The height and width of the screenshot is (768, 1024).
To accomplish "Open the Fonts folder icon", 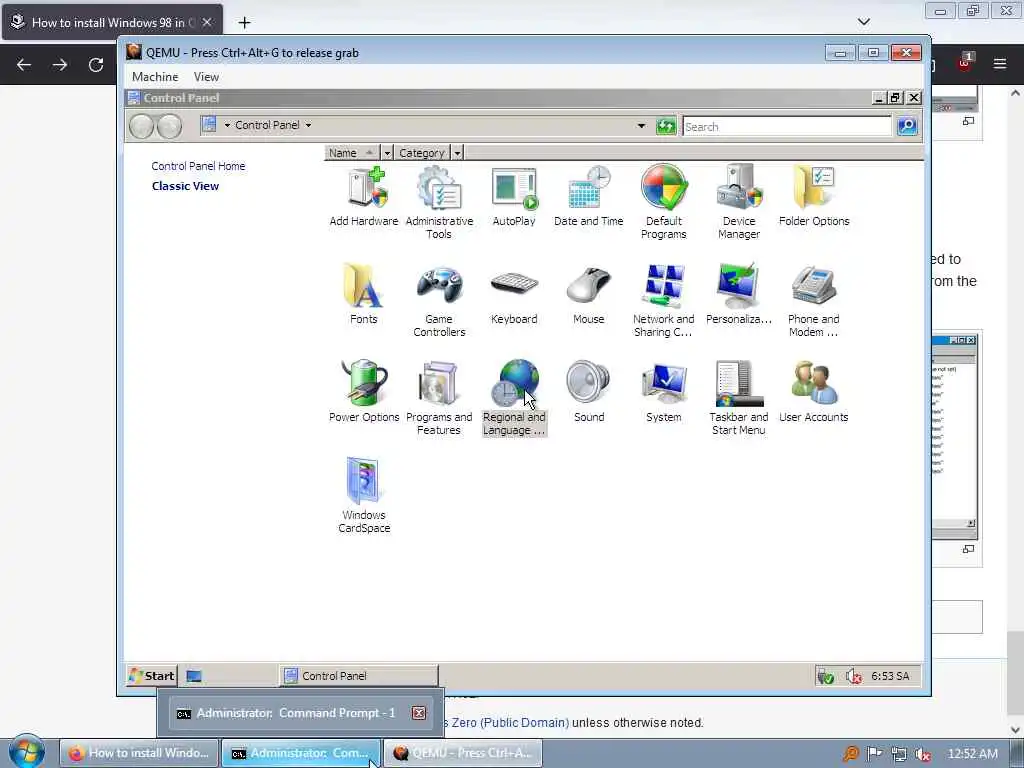I will click(364, 294).
